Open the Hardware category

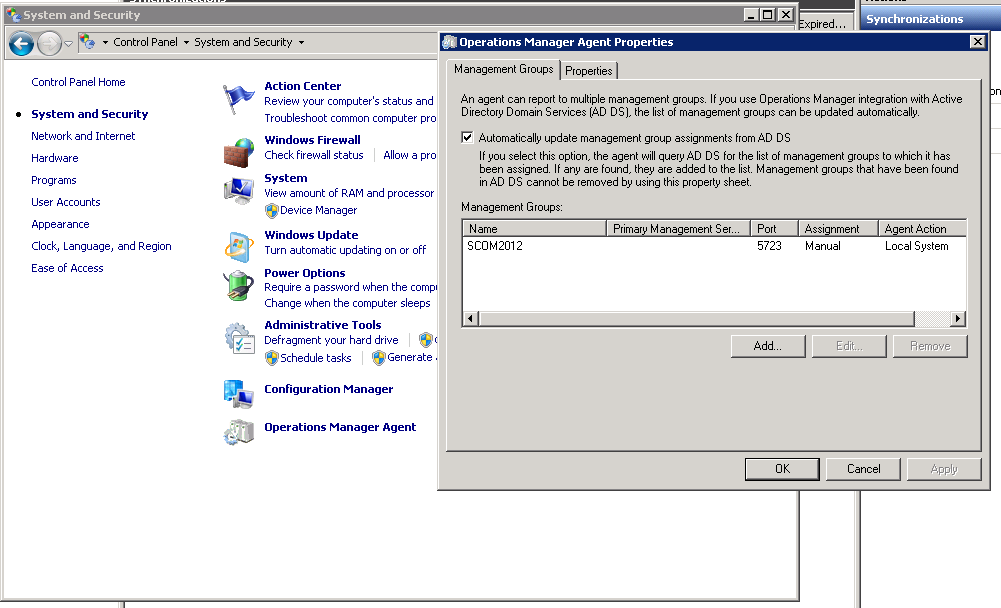click(55, 158)
